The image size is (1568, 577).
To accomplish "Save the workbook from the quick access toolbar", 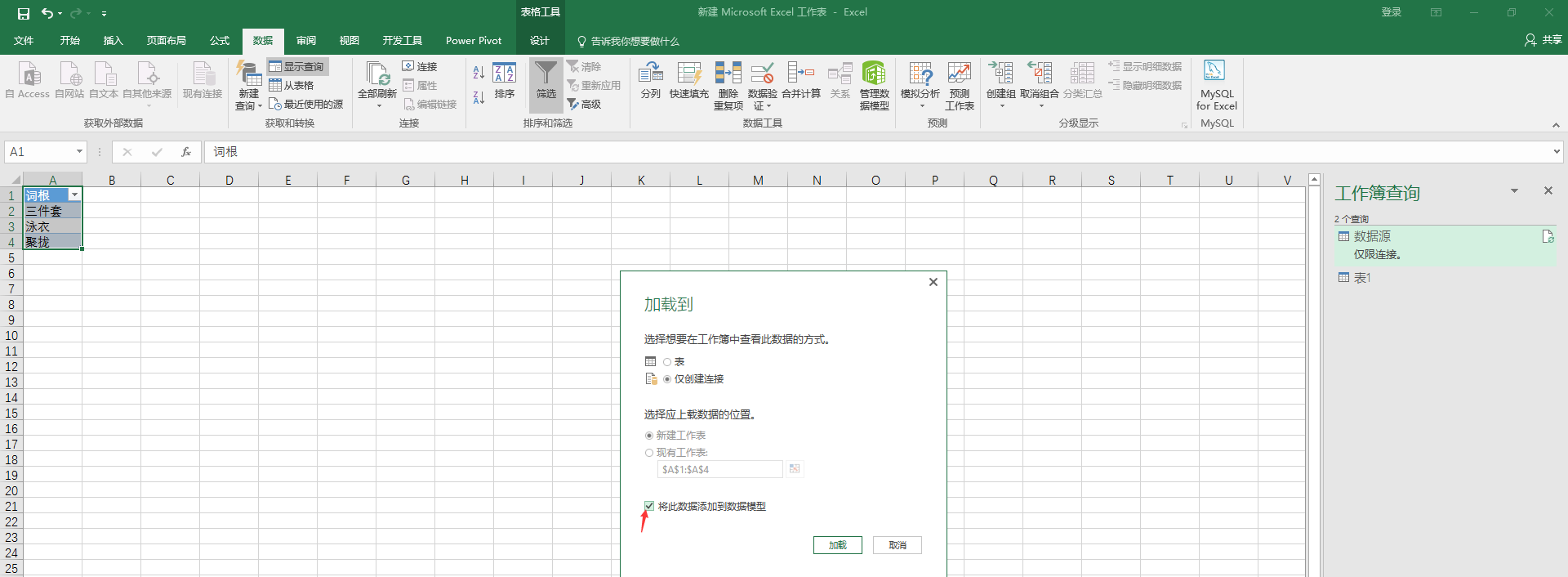I will [24, 13].
